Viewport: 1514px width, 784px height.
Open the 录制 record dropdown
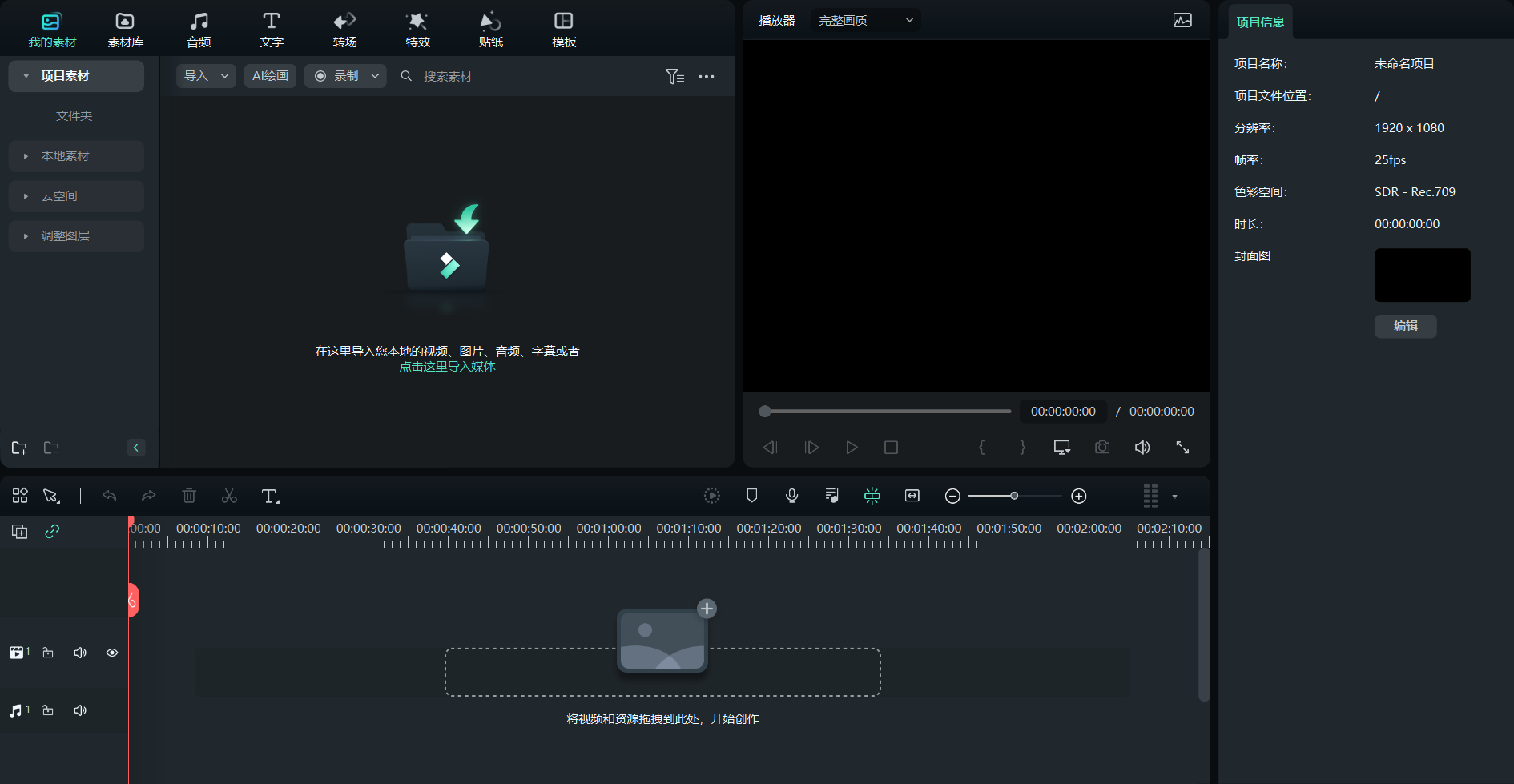[346, 76]
